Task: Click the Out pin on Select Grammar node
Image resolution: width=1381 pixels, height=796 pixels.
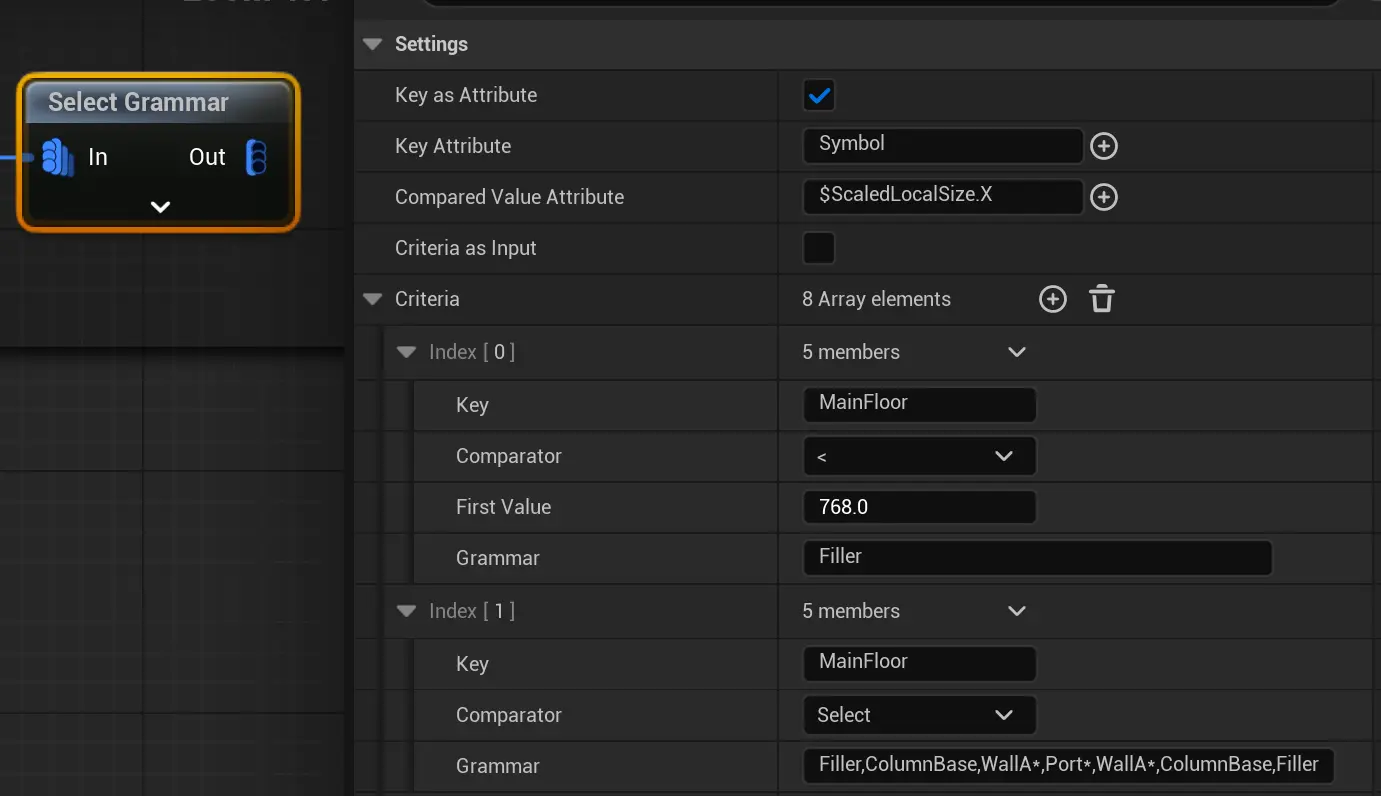Action: tap(256, 158)
